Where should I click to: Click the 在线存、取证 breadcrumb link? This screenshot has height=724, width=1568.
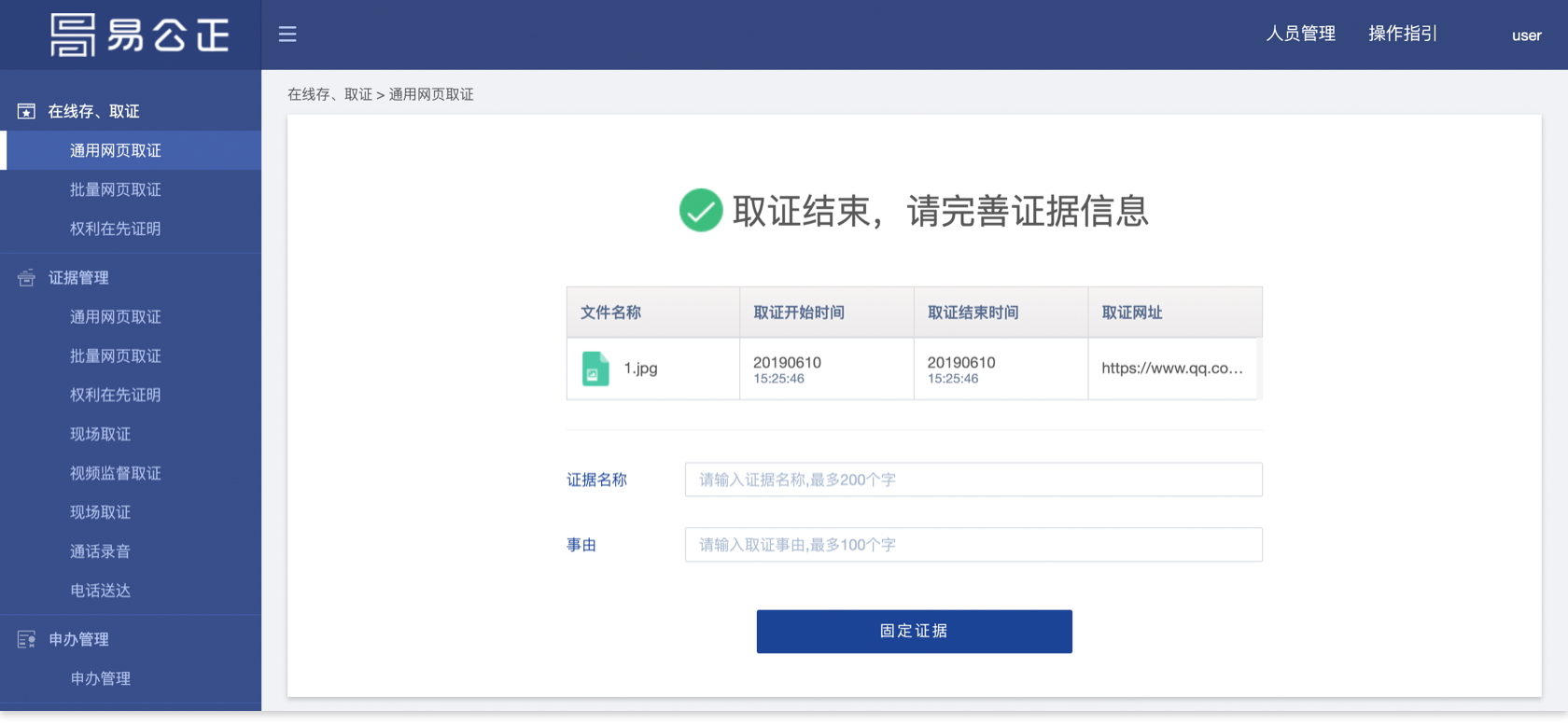329,95
